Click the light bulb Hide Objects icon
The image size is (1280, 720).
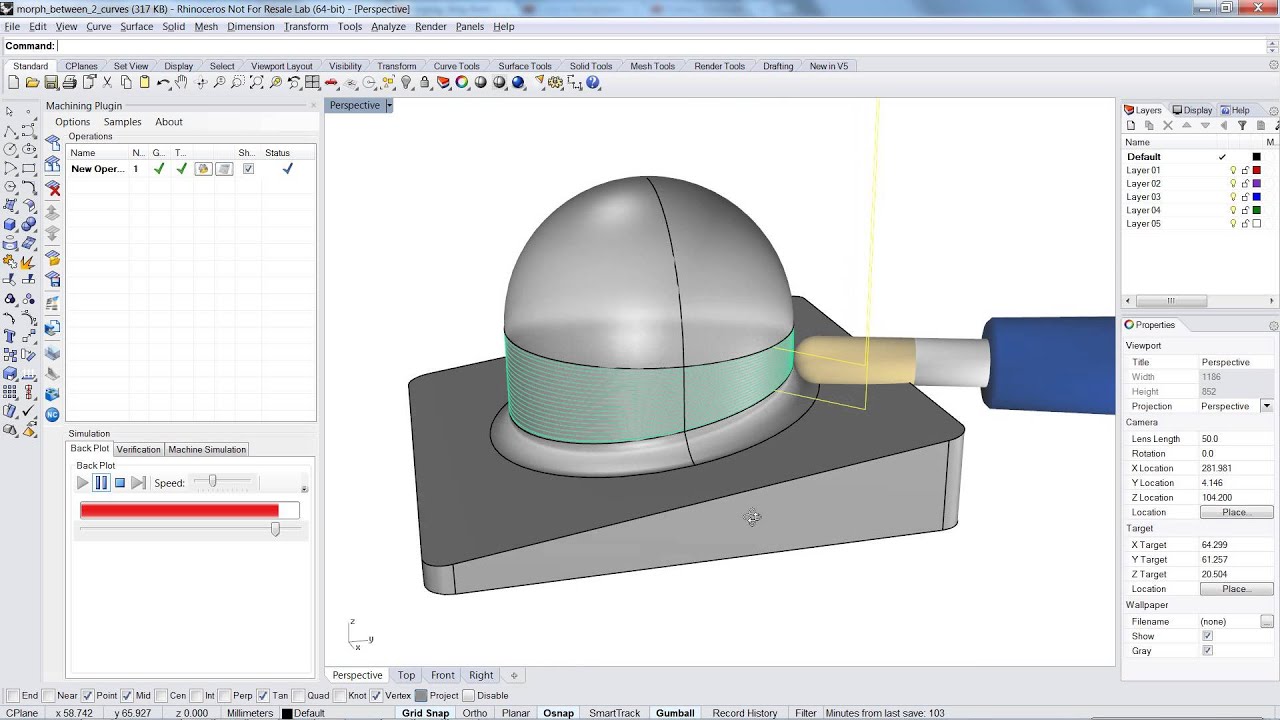[x=406, y=83]
